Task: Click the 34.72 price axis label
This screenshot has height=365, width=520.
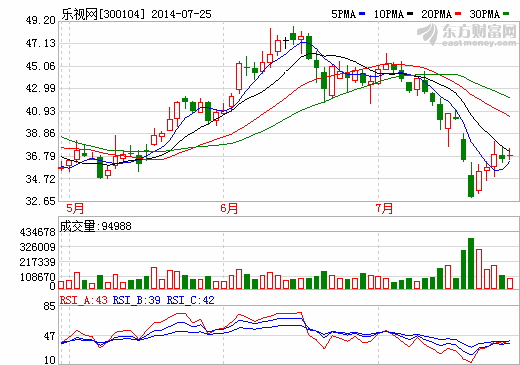Action: 40,179
